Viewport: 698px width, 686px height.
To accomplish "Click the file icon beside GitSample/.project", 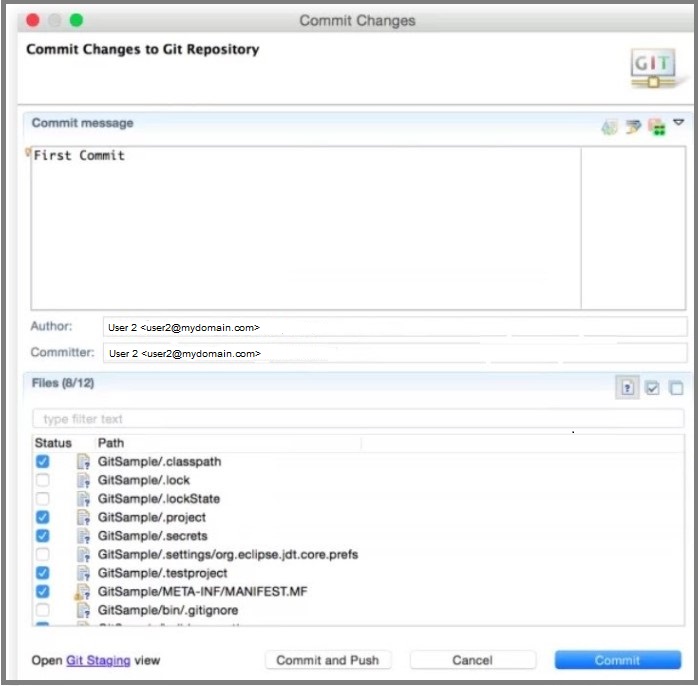I will tap(83, 517).
